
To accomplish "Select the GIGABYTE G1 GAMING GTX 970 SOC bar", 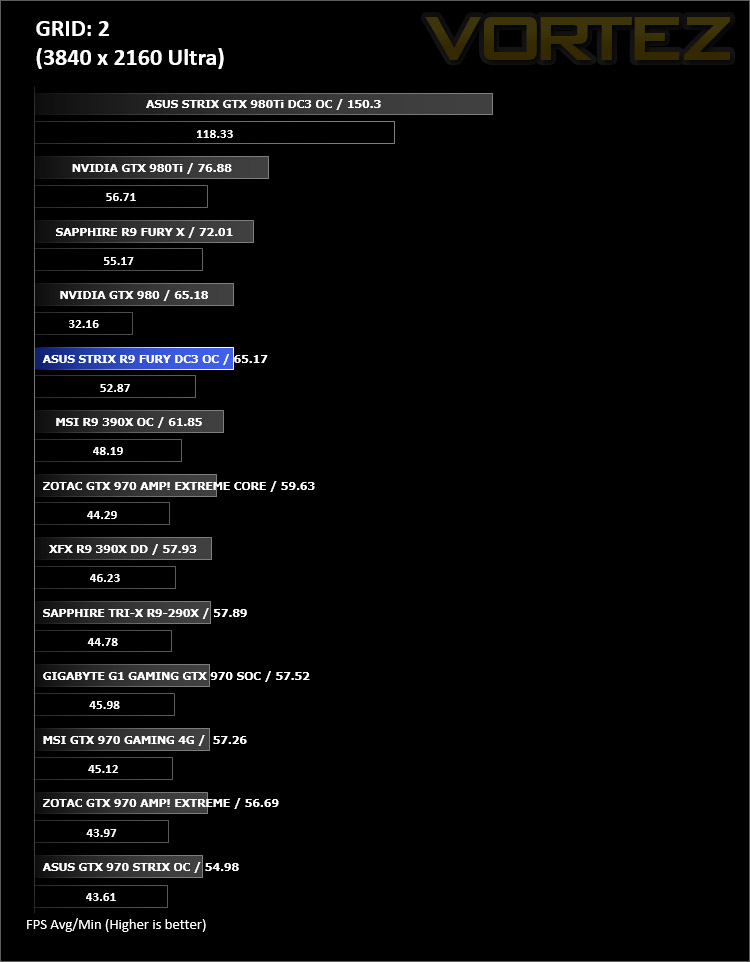I will pos(122,675).
